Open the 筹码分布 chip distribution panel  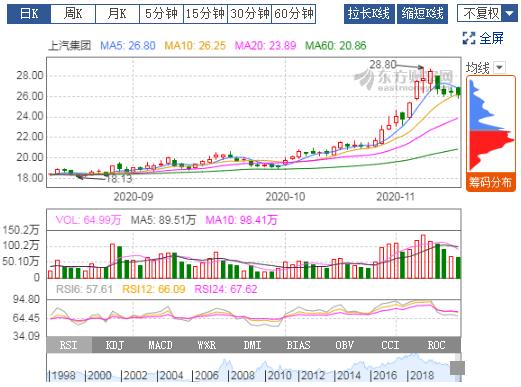point(490,182)
